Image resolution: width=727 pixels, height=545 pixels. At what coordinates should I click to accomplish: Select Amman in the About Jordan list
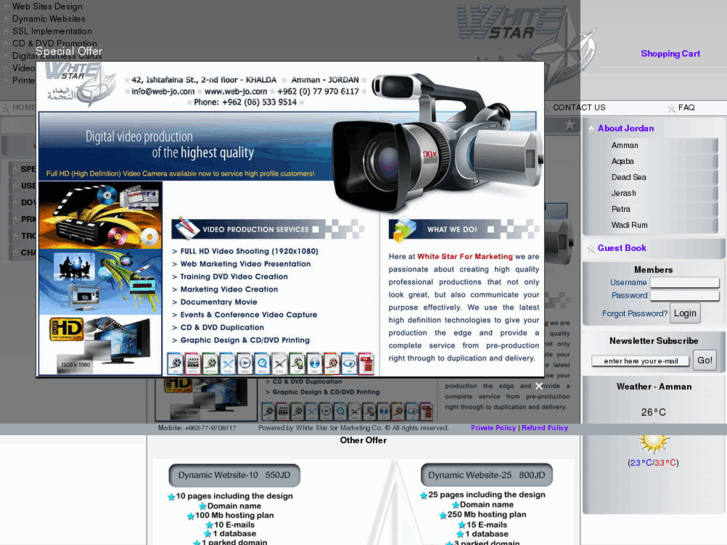click(x=625, y=145)
